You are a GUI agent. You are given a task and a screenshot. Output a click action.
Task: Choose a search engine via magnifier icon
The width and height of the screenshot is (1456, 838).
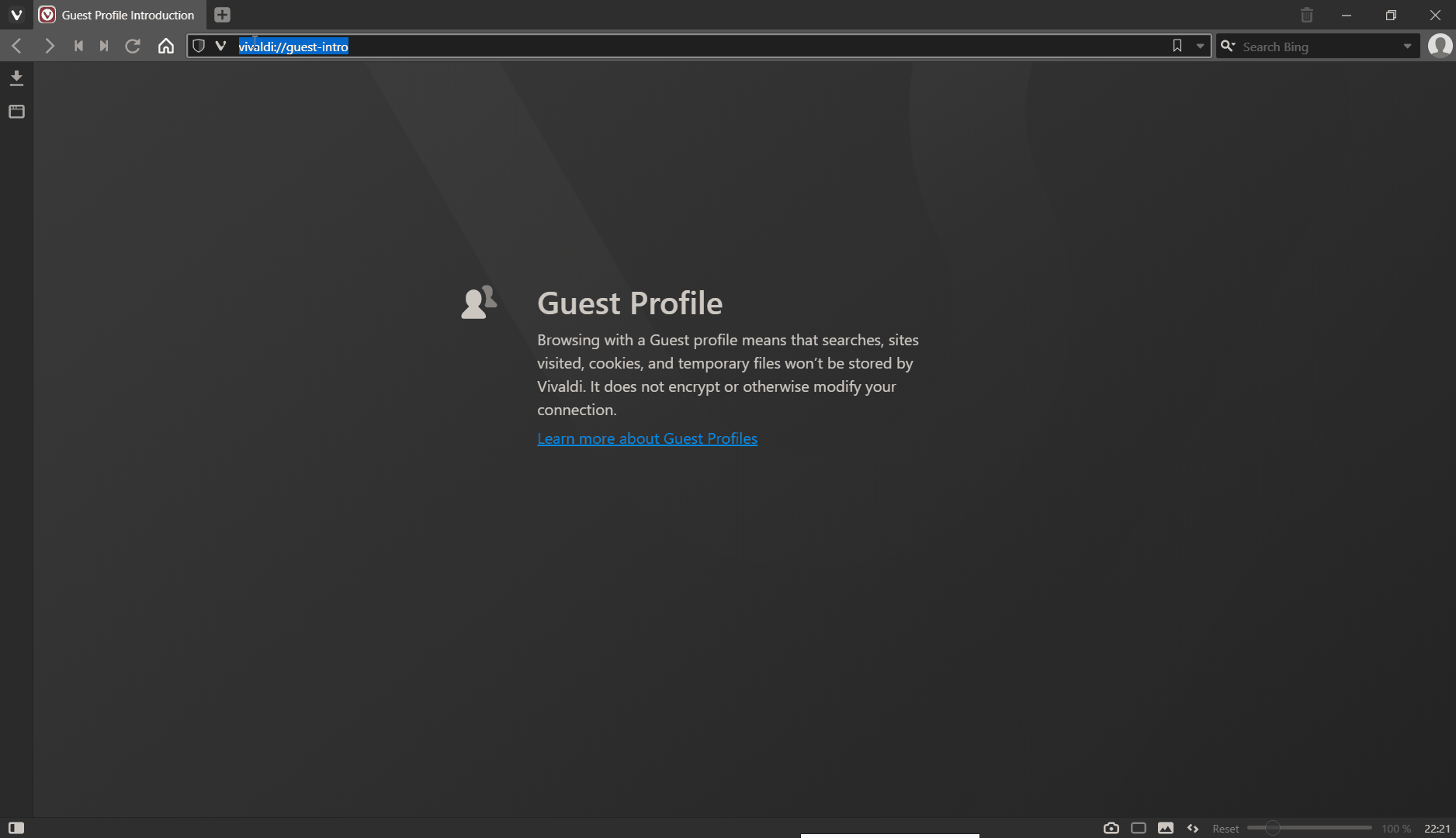(x=1228, y=47)
